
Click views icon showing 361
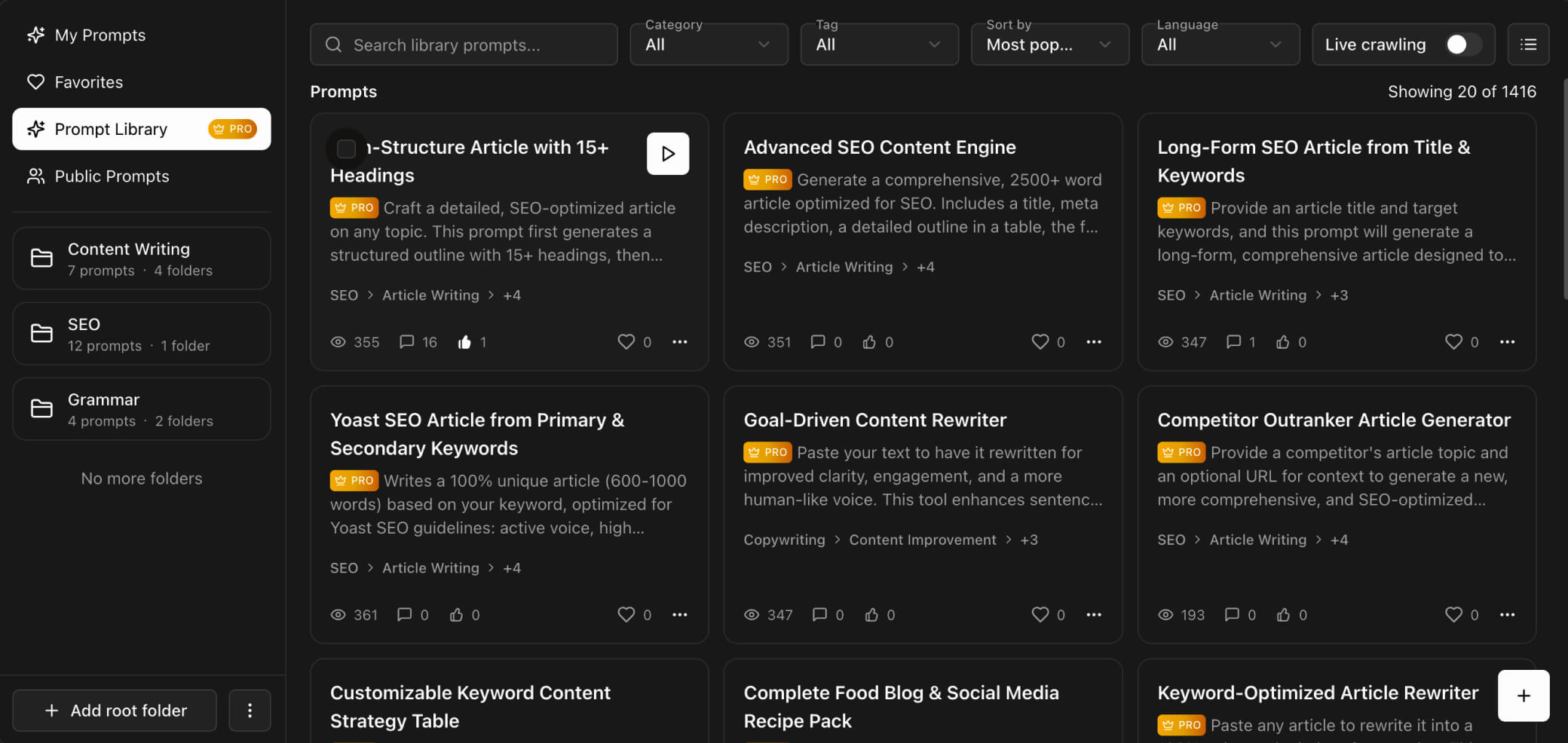[338, 615]
